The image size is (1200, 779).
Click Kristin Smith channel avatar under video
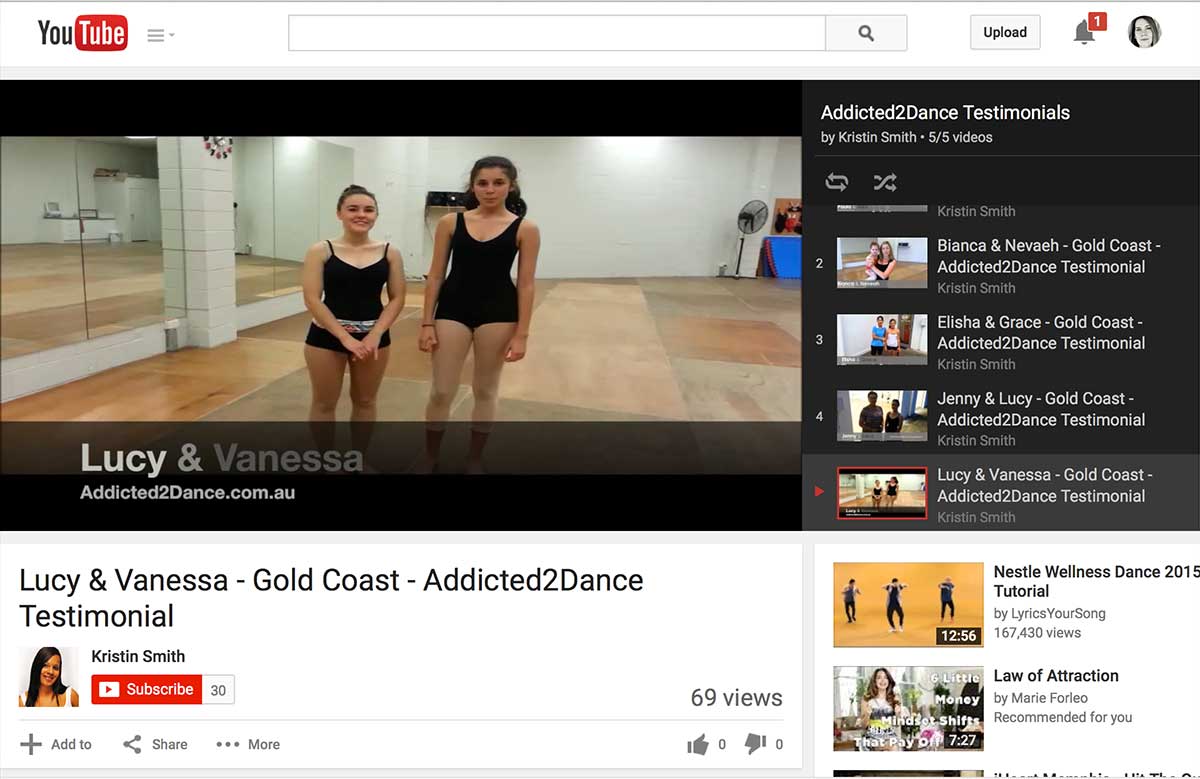[x=49, y=677]
